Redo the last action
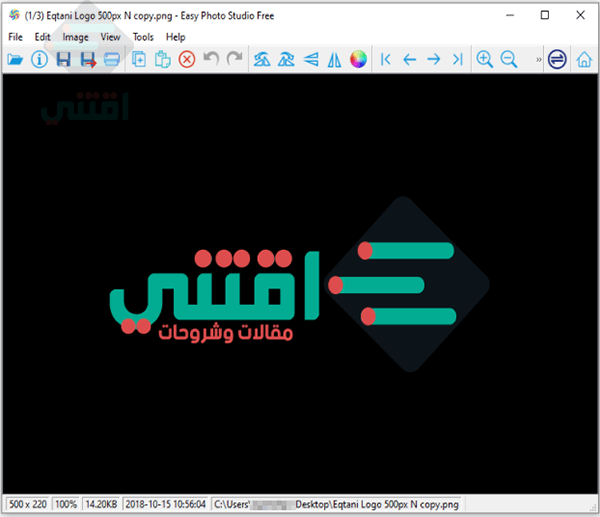Viewport: 600px width, 517px height. (235, 59)
